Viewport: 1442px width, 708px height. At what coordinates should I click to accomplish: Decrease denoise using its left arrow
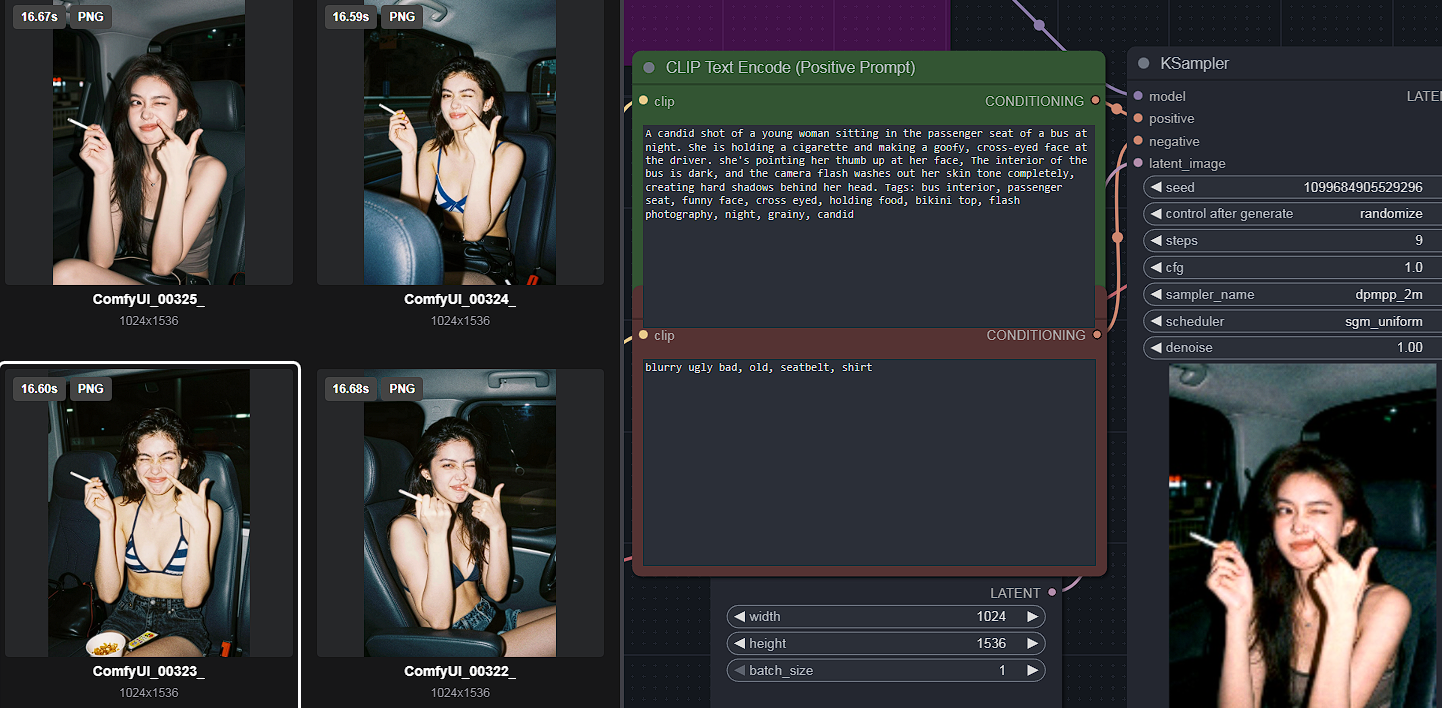tap(1156, 347)
